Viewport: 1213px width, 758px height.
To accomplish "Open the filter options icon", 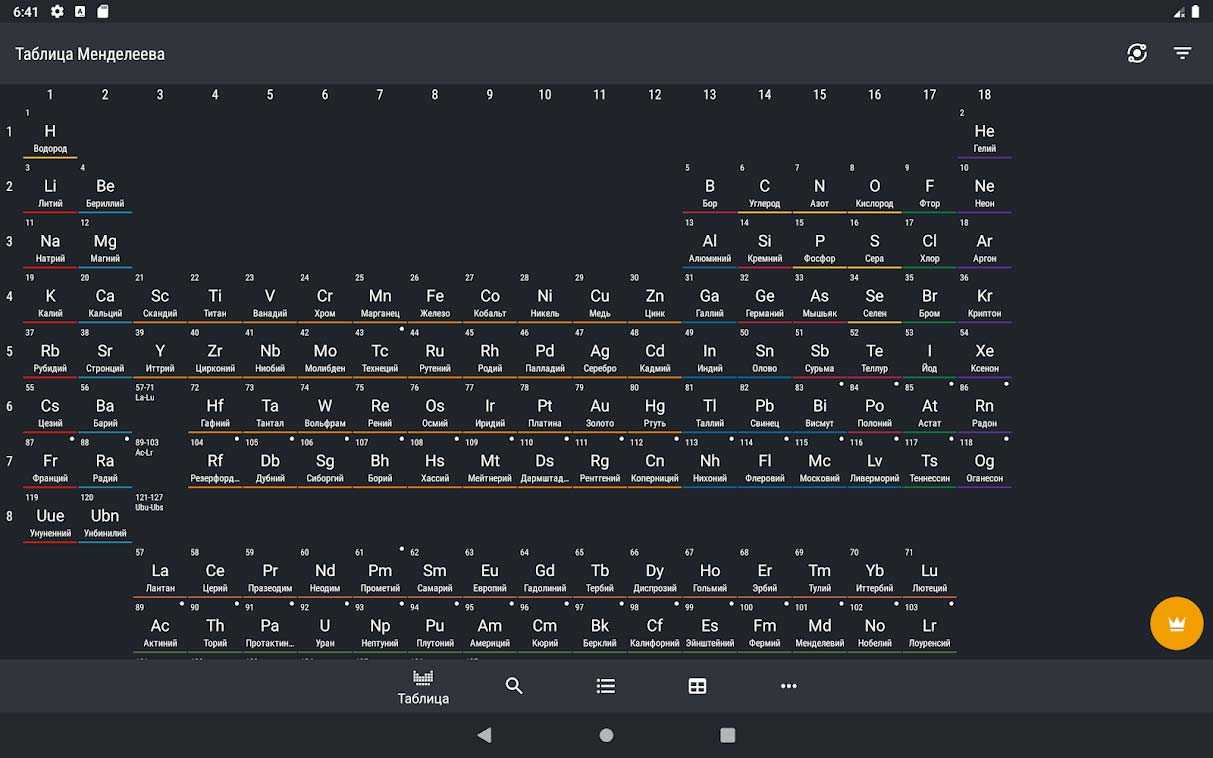I will [x=1182, y=54].
